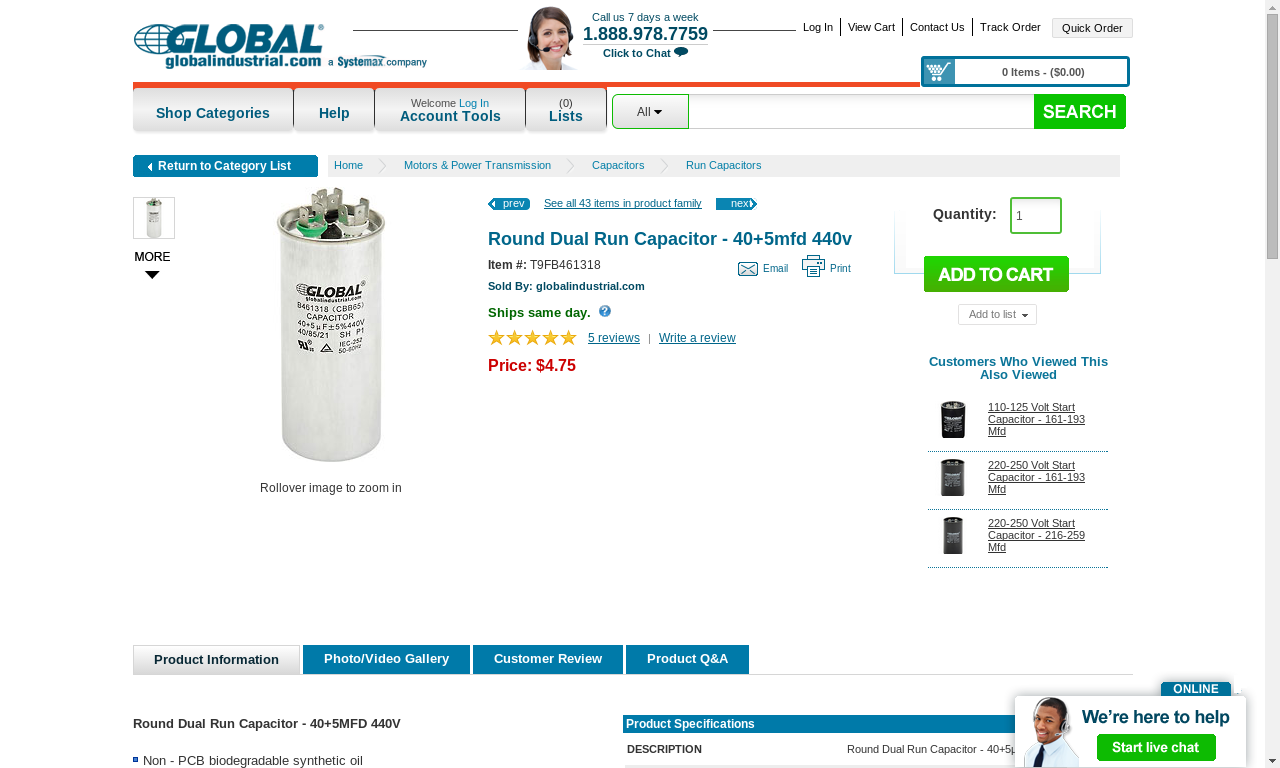
Task: Switch to the Customer Review tab
Action: coord(548,659)
